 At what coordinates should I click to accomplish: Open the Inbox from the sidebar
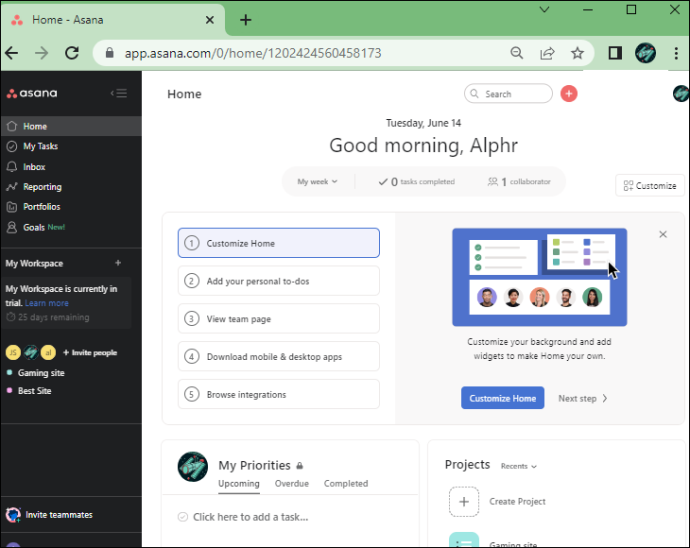point(71,167)
